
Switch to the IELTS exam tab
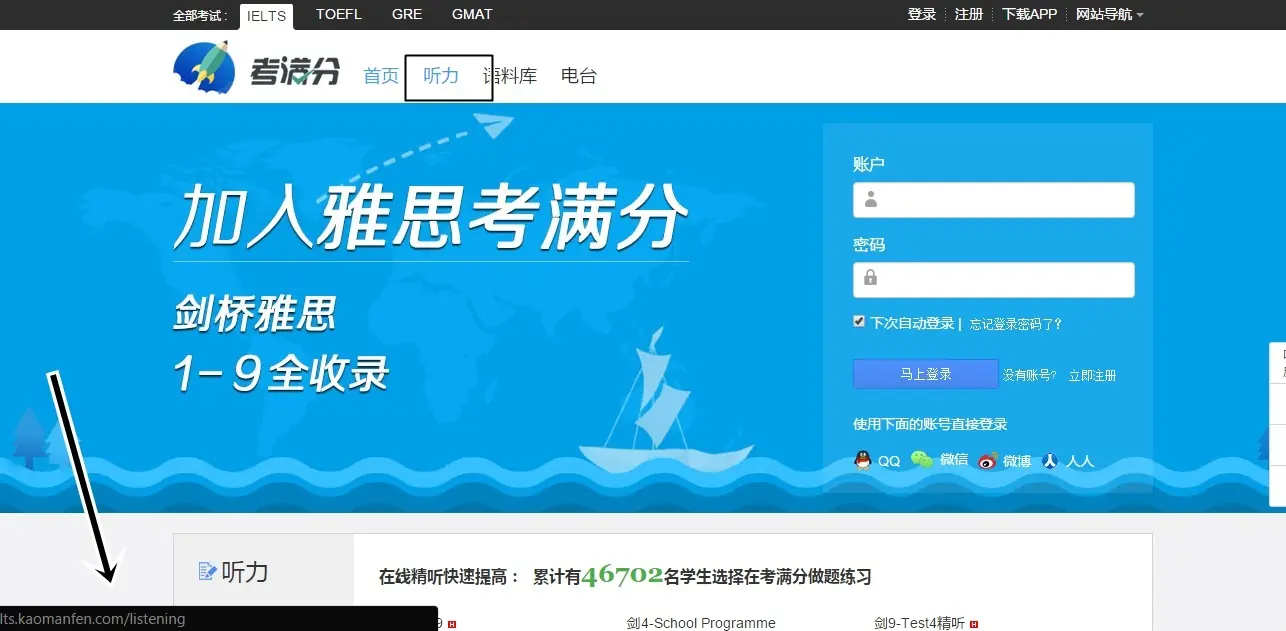click(266, 16)
